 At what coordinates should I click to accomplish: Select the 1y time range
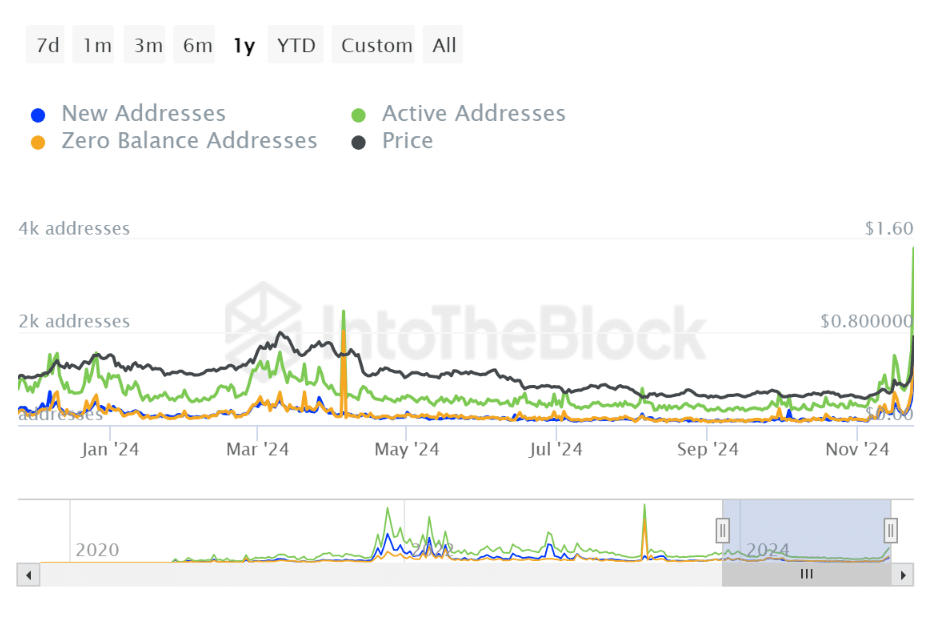[244, 45]
